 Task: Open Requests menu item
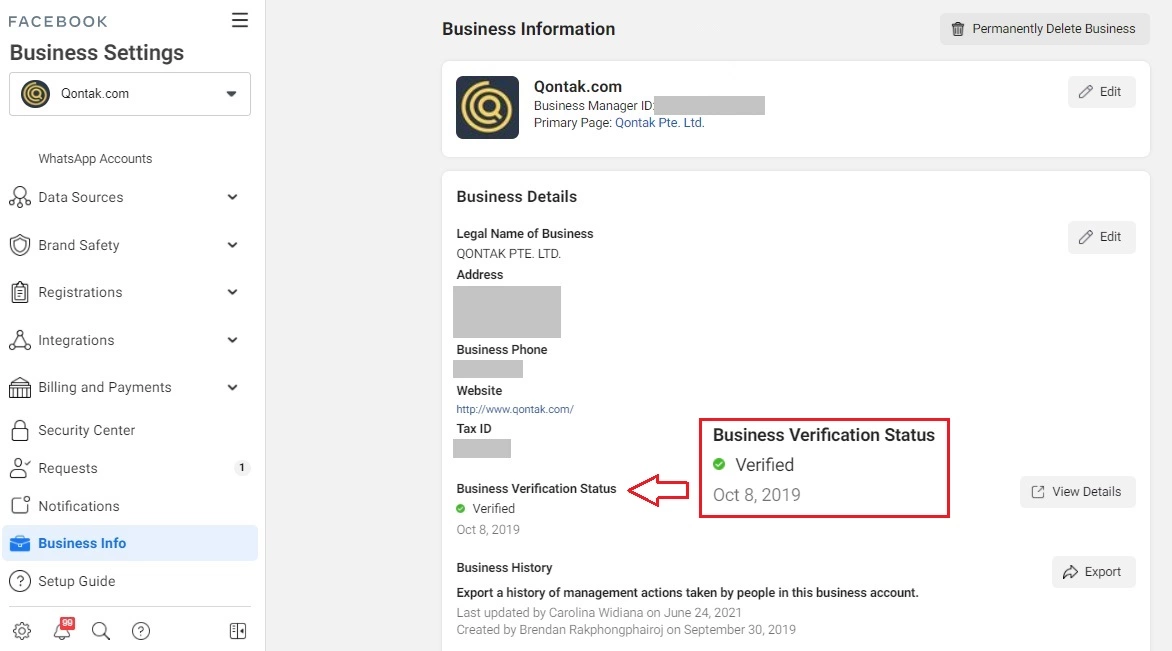coord(68,468)
